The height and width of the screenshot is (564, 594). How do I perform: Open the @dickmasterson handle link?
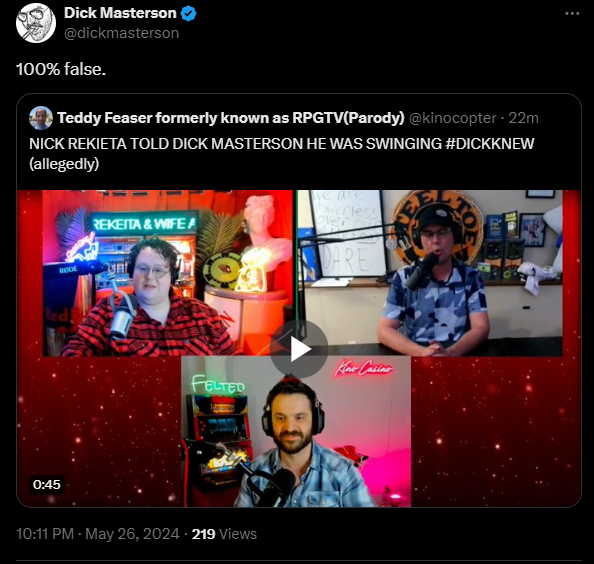[x=121, y=33]
